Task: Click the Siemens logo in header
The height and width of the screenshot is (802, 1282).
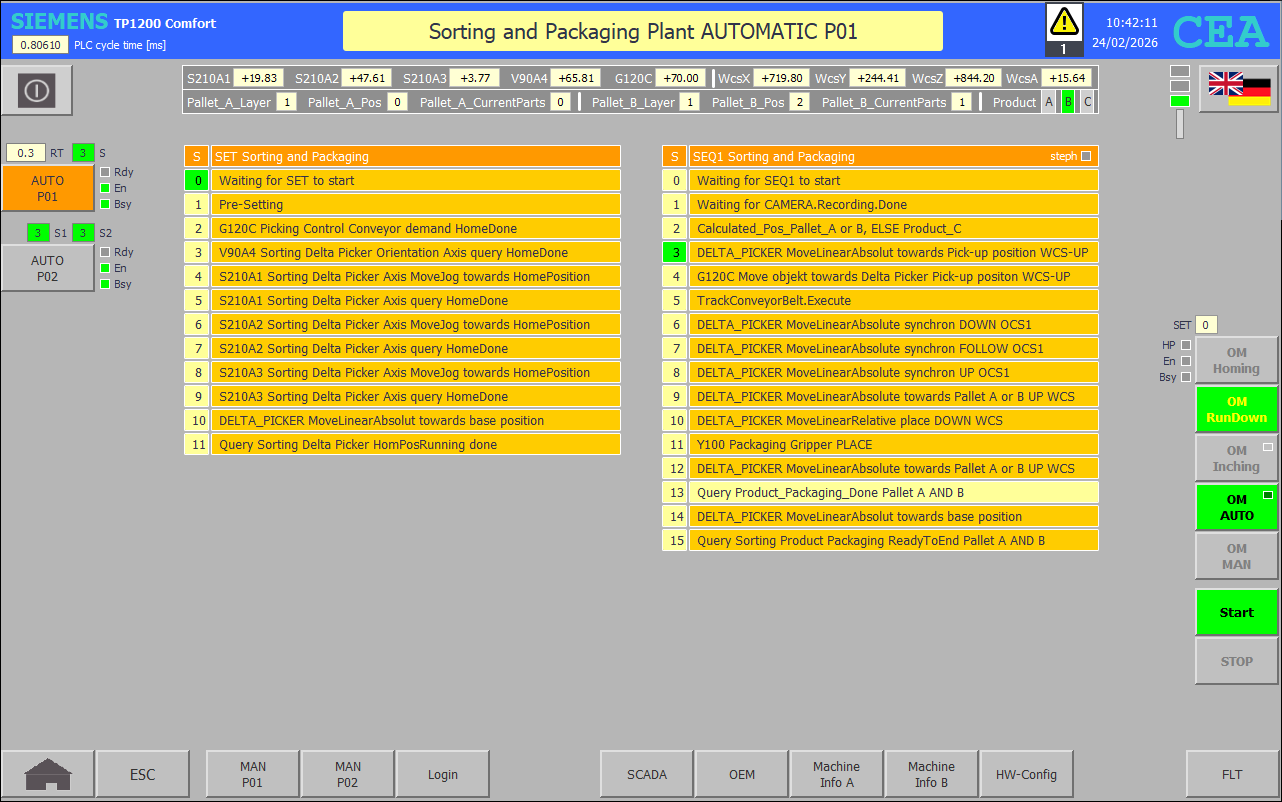Action: (59, 22)
